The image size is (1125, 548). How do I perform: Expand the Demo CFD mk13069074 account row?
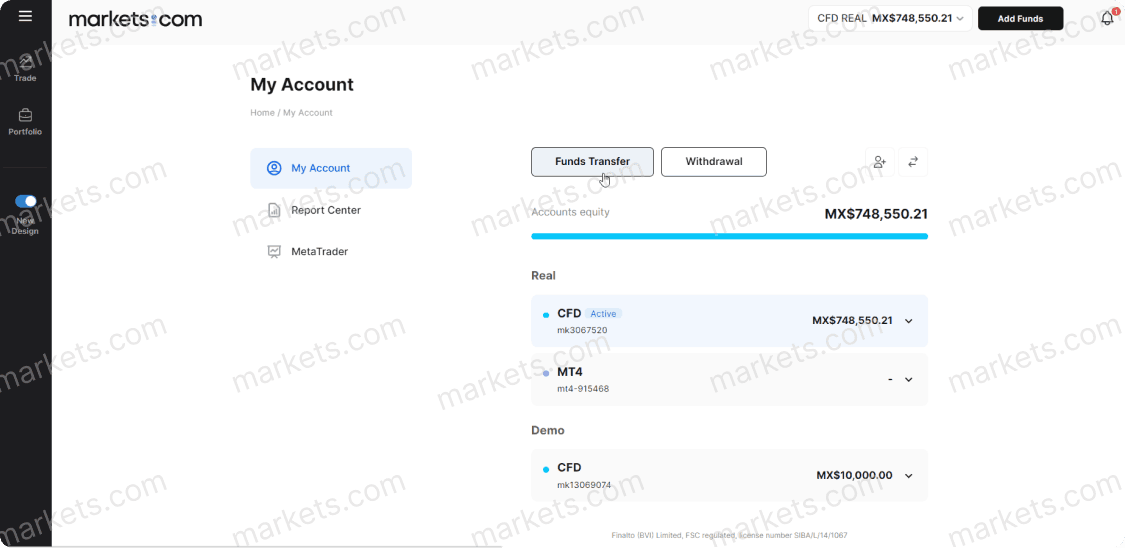coord(729,475)
